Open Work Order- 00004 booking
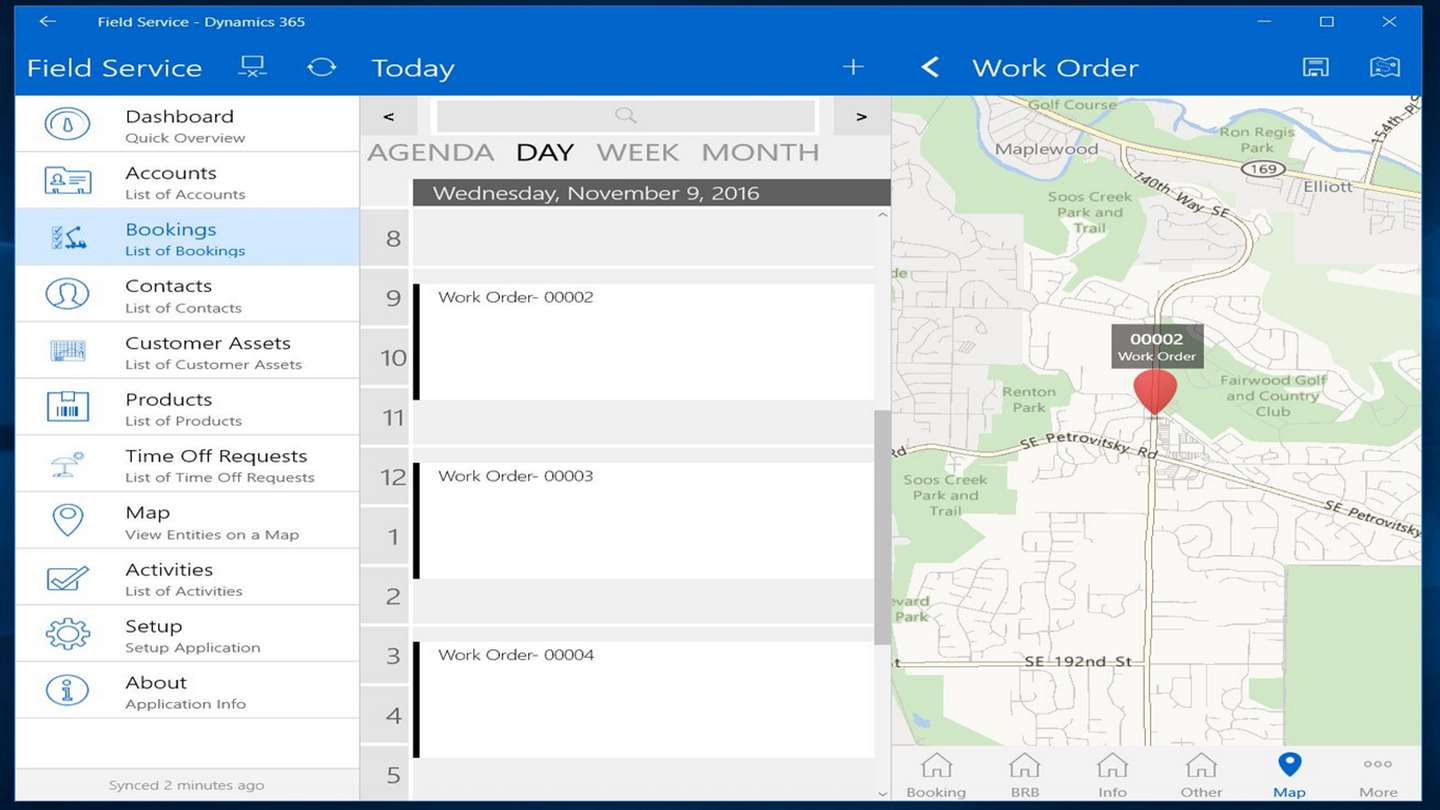 (x=644, y=699)
